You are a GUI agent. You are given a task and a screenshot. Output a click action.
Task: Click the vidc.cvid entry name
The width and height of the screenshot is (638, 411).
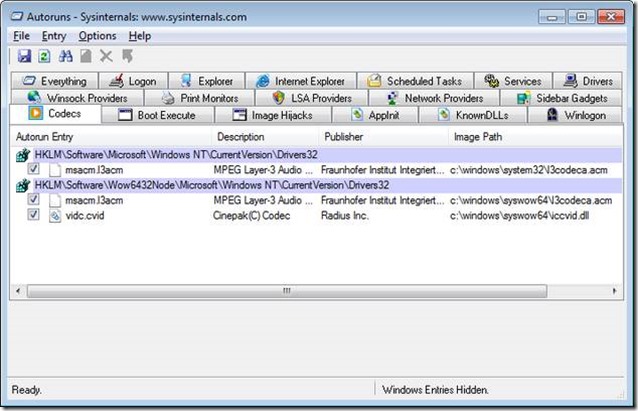click(85, 216)
